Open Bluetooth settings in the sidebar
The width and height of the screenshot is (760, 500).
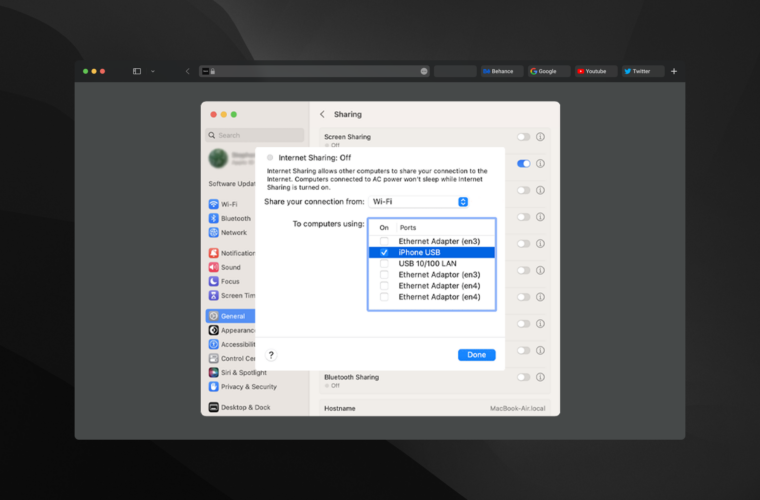click(234, 218)
